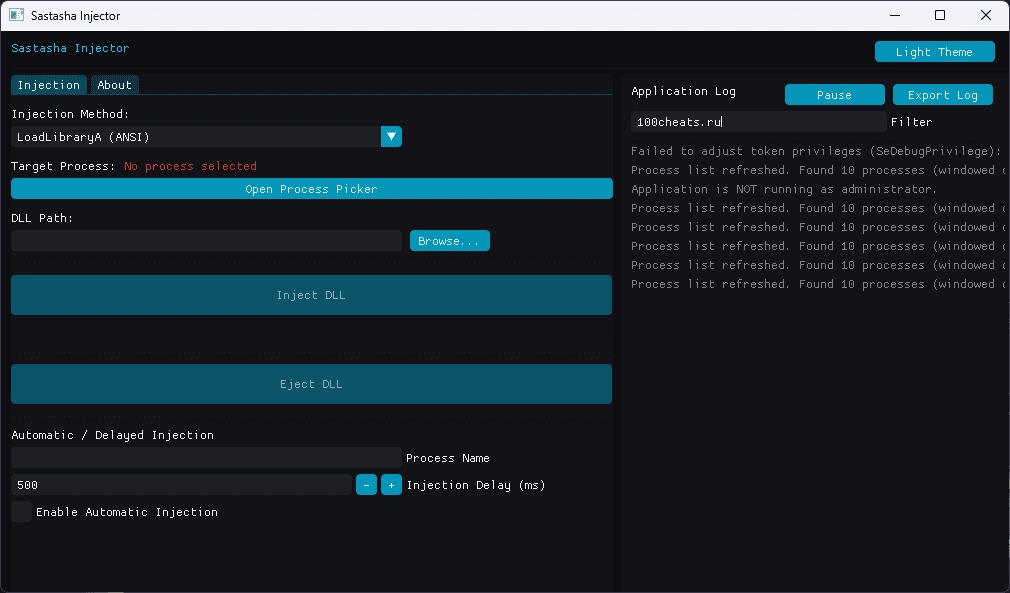Image resolution: width=1010 pixels, height=593 pixels.
Task: Click 'Automatic / Delayed Injection' heading
Action: tap(113, 435)
